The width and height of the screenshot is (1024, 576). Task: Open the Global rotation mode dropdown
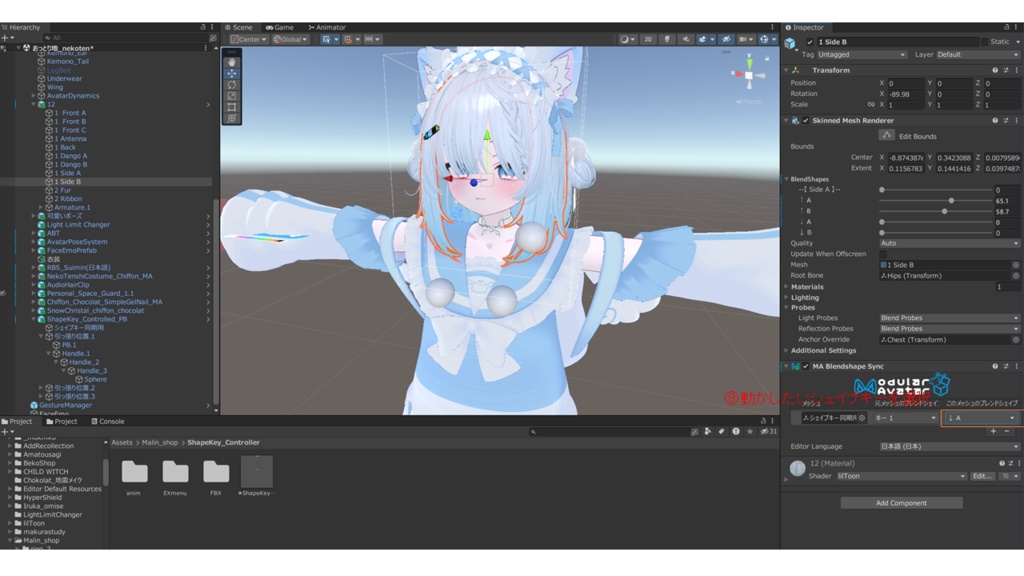pyautogui.click(x=291, y=39)
